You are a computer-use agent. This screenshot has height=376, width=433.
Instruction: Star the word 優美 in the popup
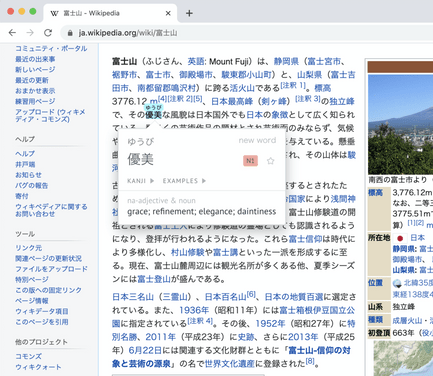pyautogui.click(x=270, y=161)
